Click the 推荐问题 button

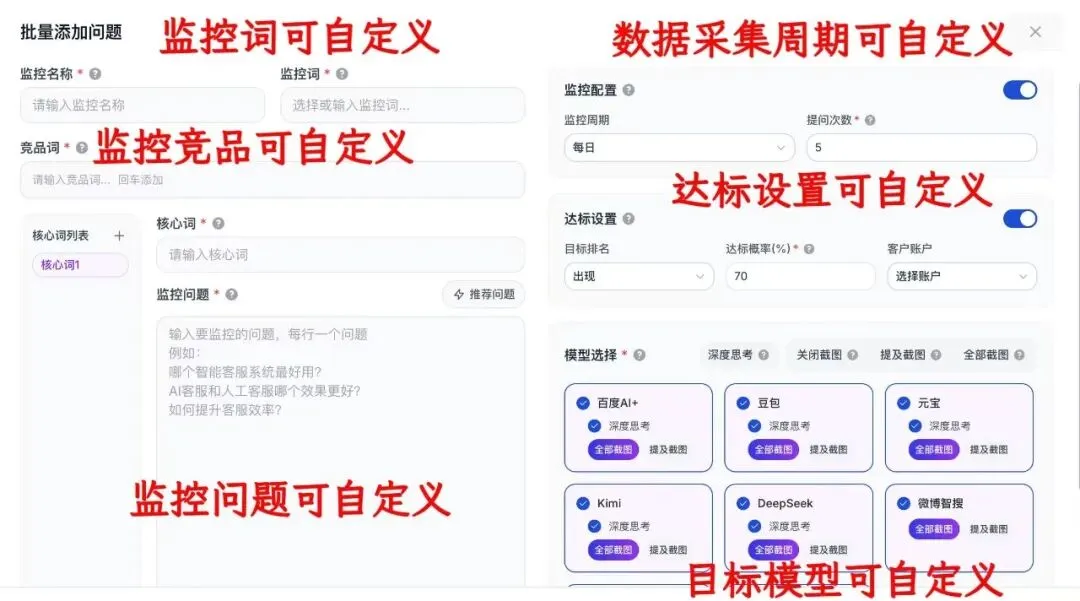click(x=484, y=295)
